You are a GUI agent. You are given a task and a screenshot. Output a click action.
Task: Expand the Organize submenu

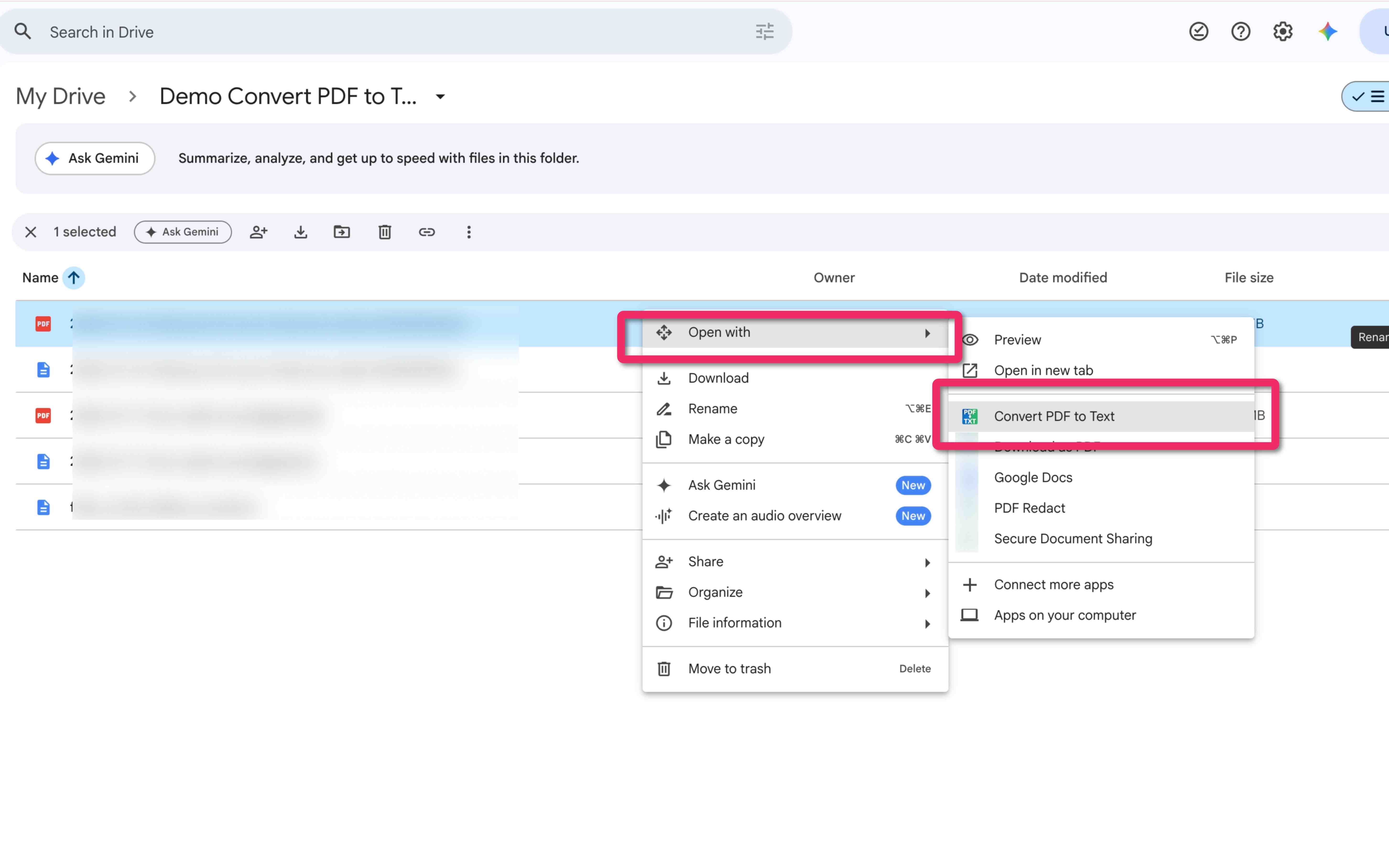pos(795,592)
